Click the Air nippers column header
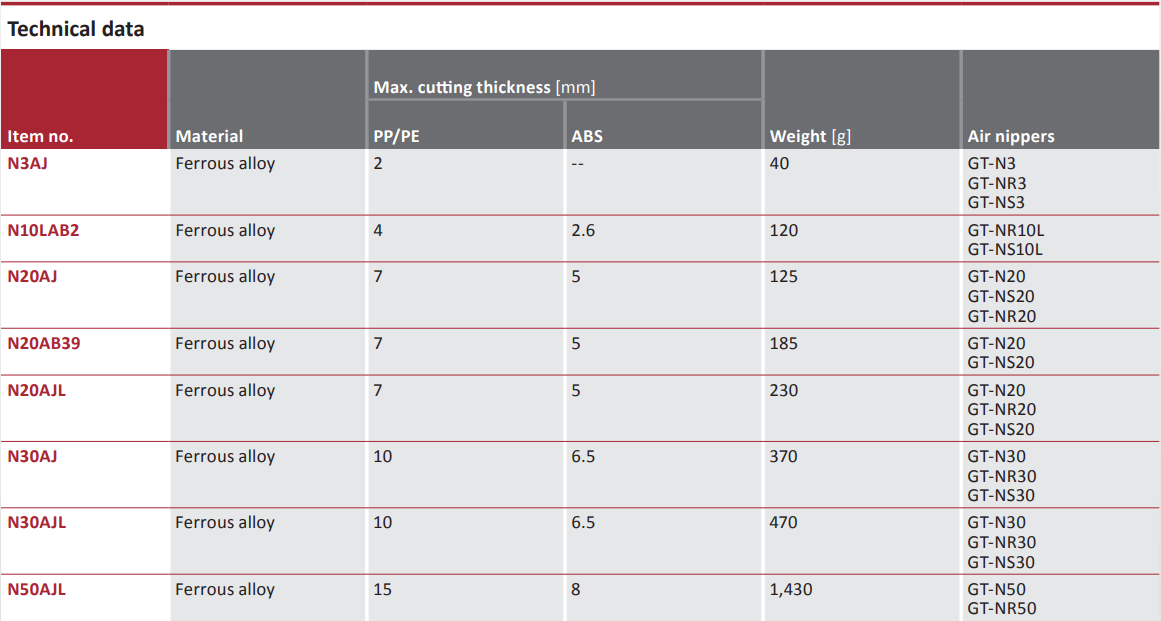The image size is (1161, 621). click(1011, 136)
